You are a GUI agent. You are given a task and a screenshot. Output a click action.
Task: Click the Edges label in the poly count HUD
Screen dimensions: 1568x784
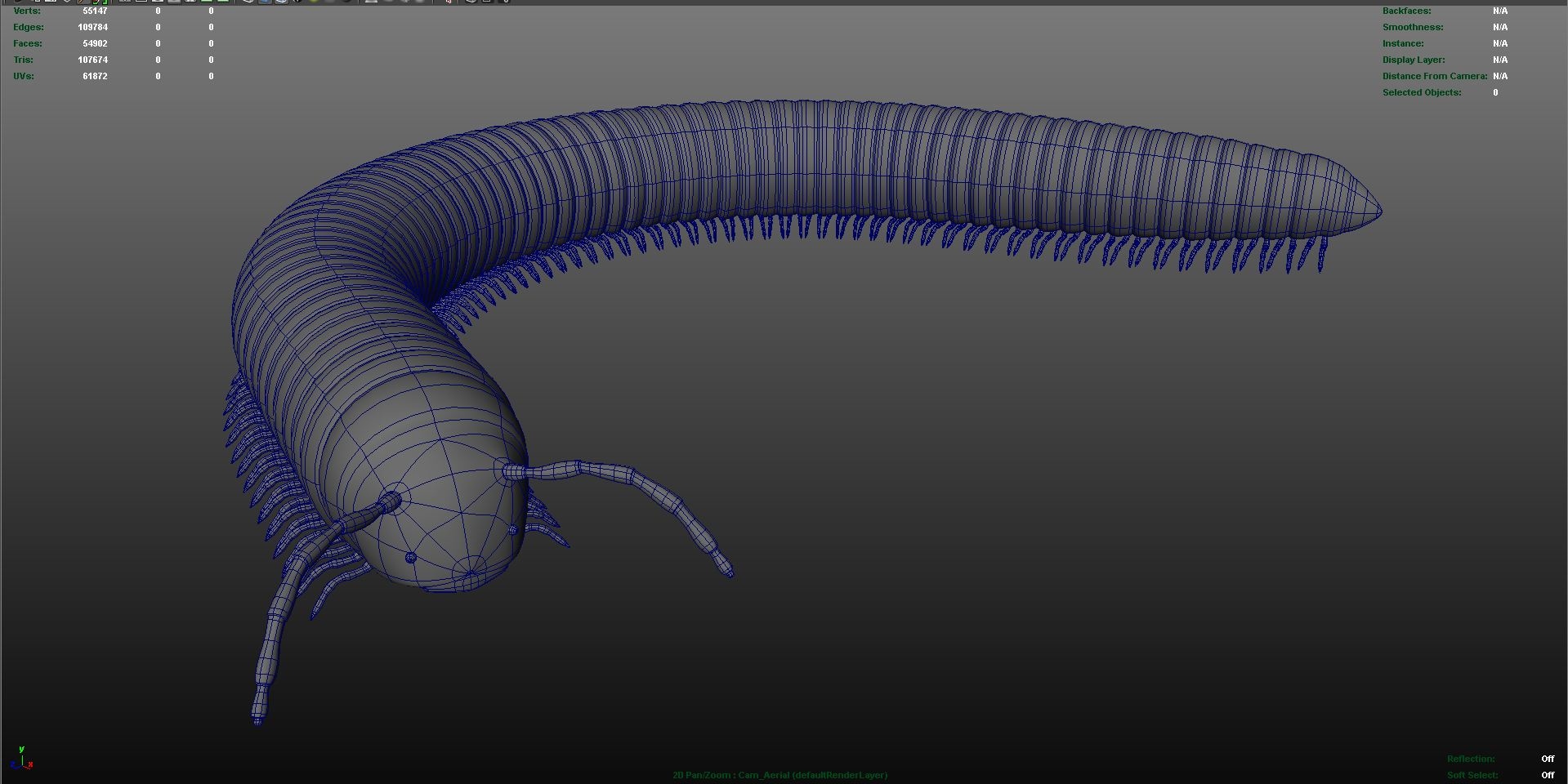[x=29, y=27]
